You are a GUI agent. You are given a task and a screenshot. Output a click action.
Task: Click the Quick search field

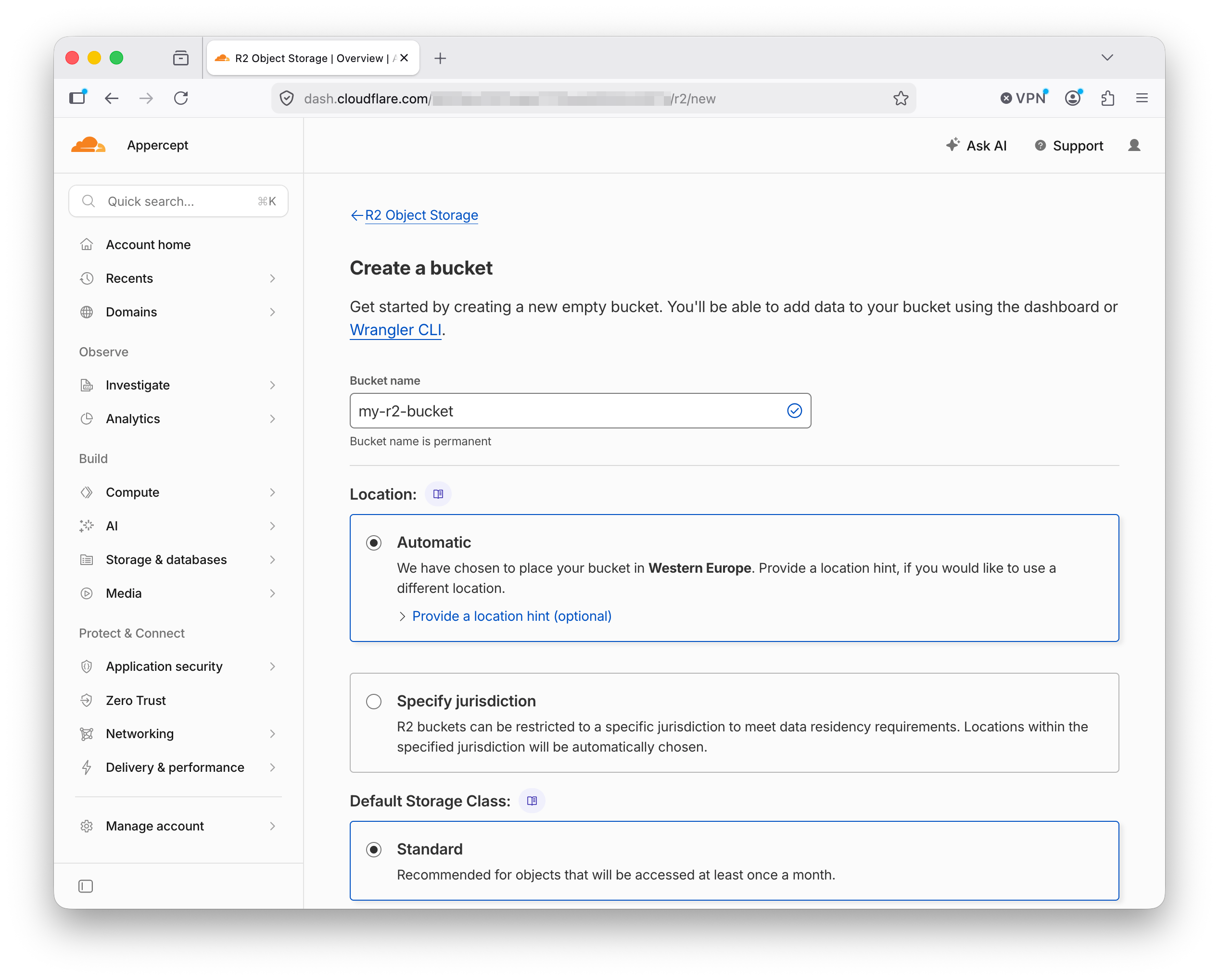178,201
